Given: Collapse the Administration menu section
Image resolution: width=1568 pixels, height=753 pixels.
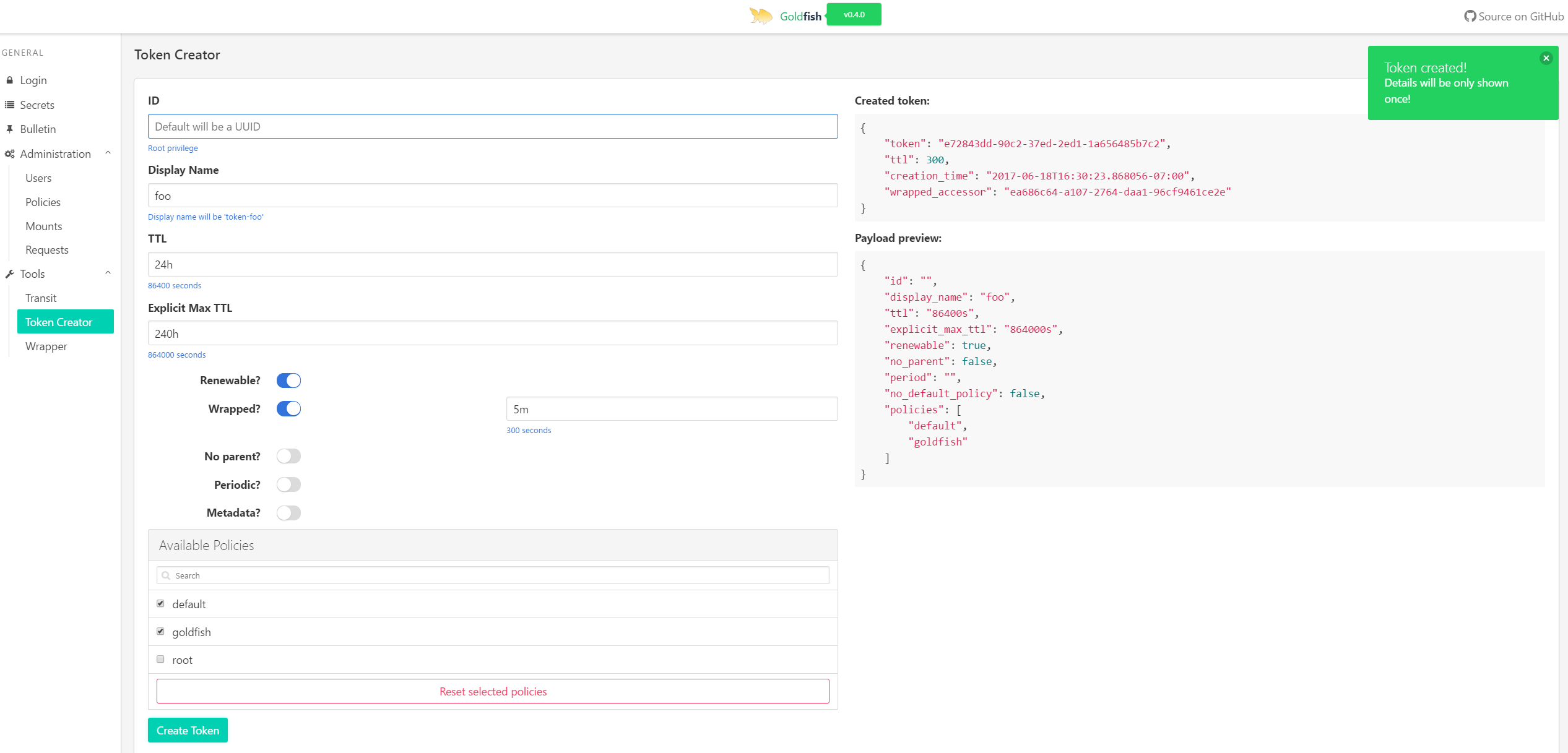Looking at the screenshot, I should coord(108,153).
